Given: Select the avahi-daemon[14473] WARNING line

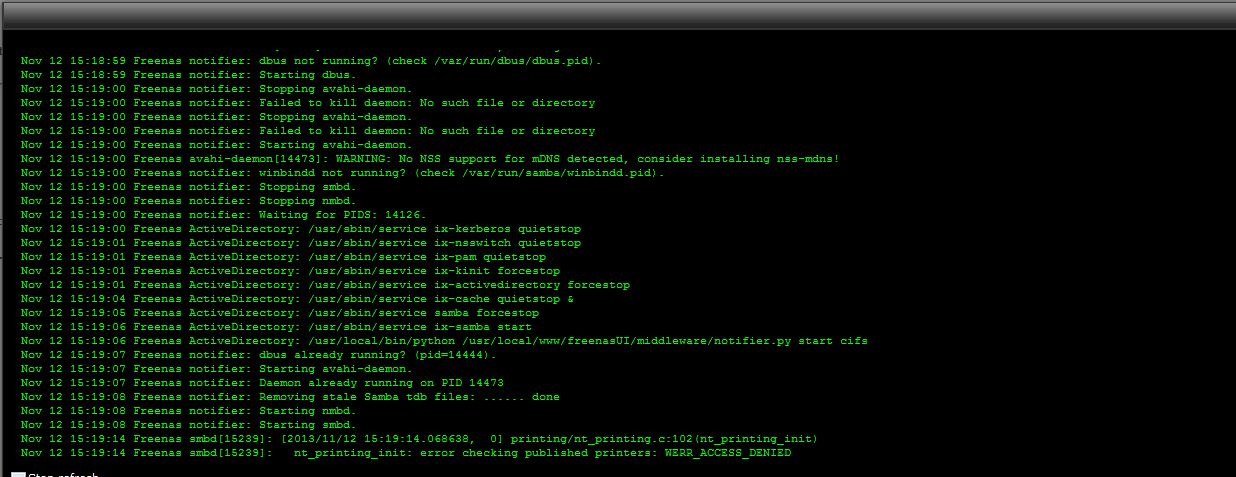Looking at the screenshot, I should (430, 159).
